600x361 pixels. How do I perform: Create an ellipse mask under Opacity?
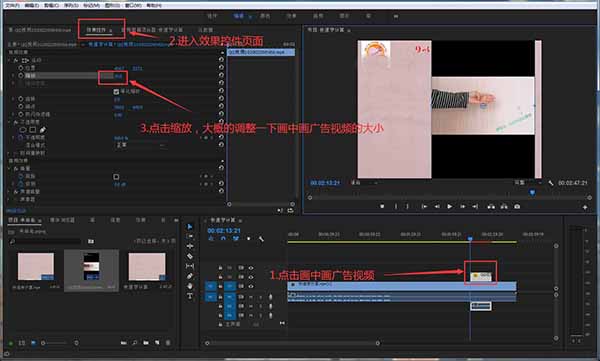tap(23, 130)
